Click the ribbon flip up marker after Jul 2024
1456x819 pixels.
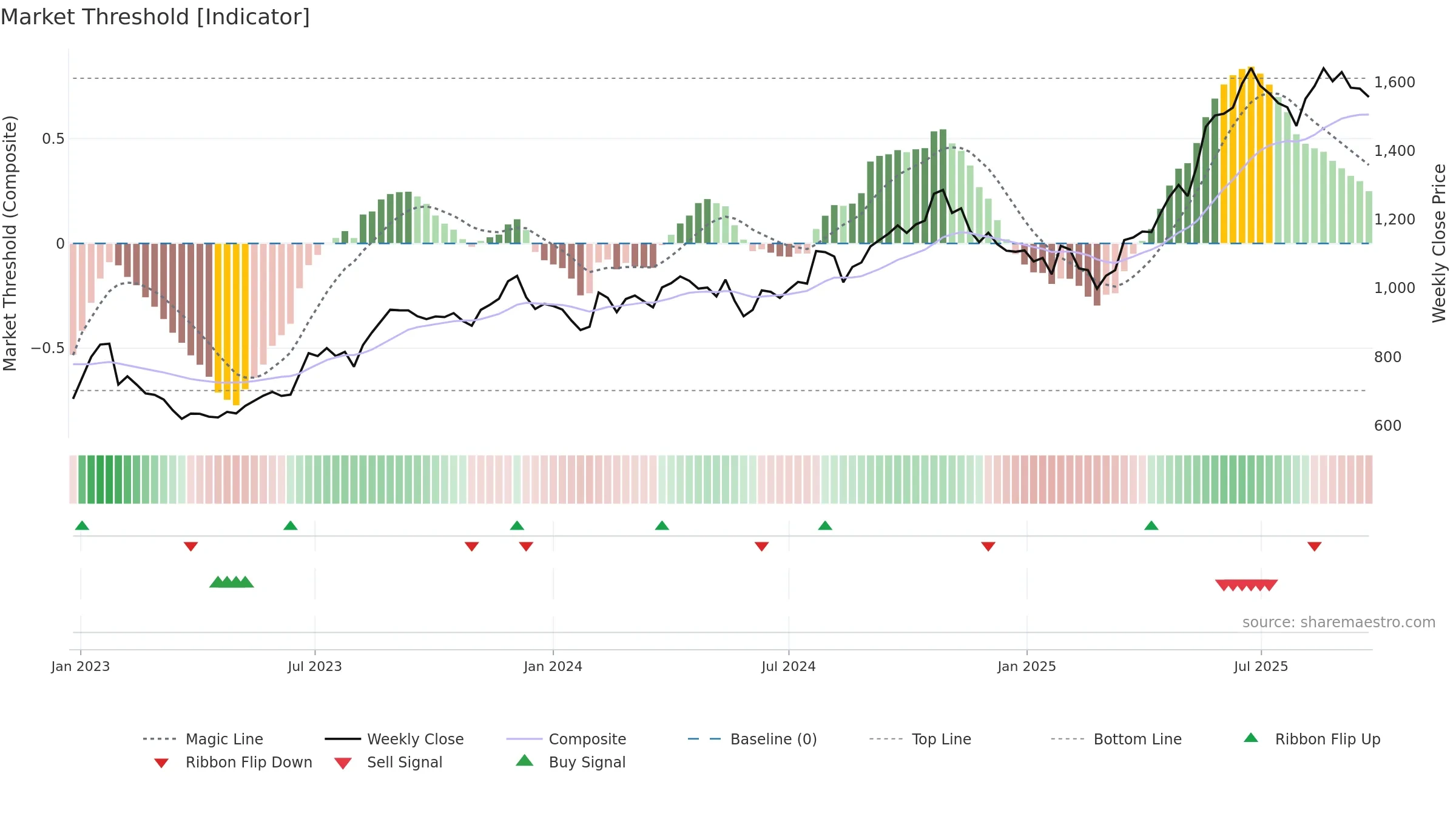(x=825, y=525)
